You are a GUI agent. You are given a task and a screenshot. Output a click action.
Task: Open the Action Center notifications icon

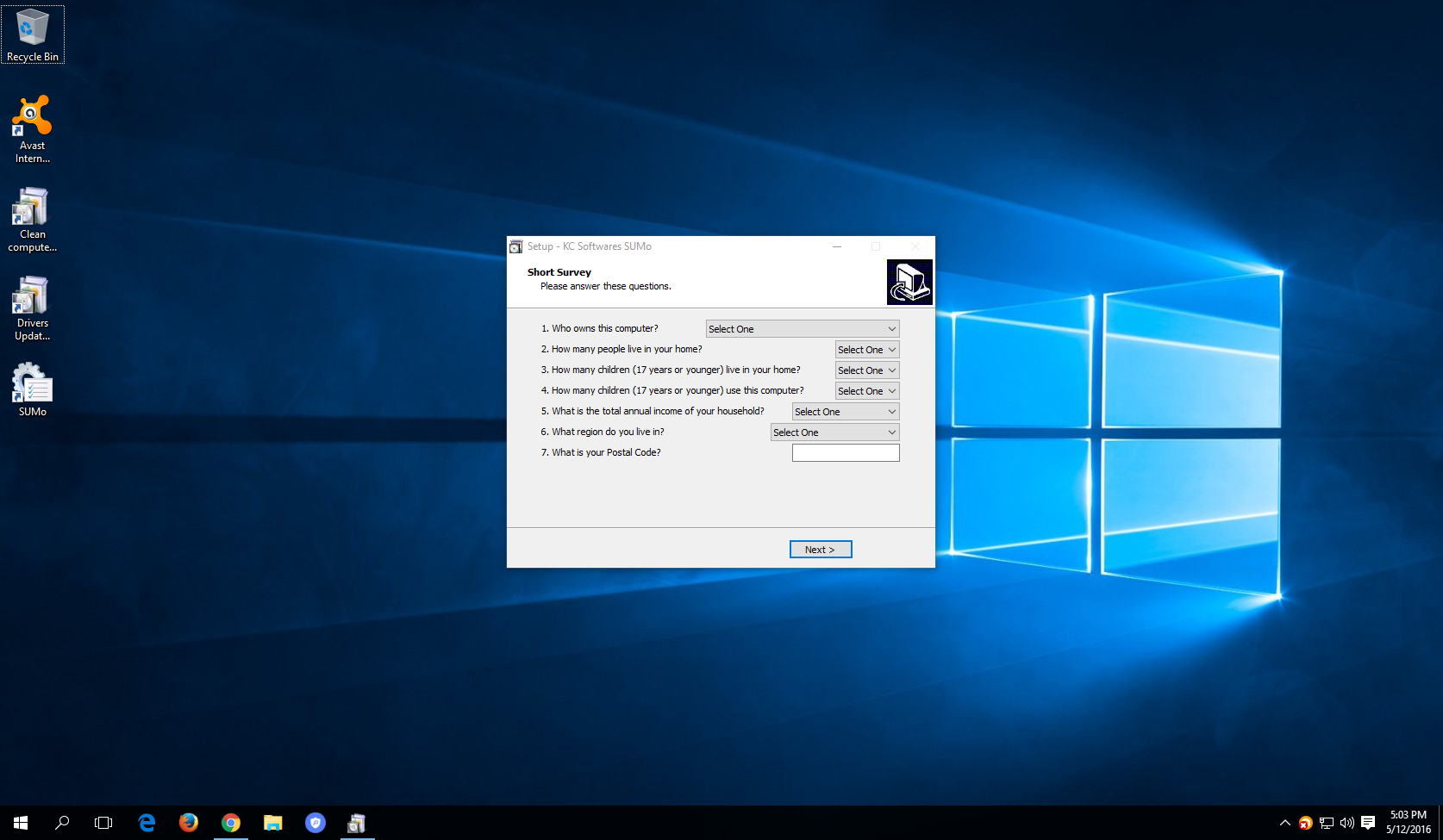tap(1368, 823)
